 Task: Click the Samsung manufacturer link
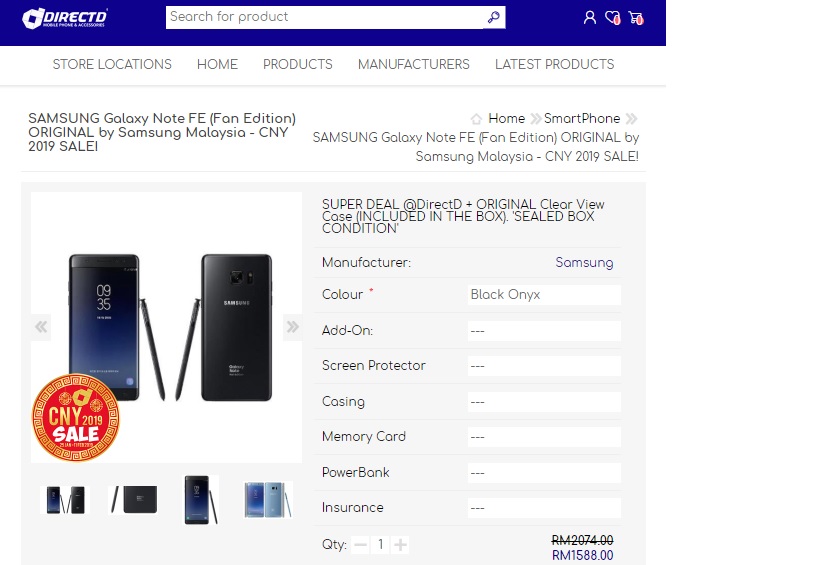point(584,262)
